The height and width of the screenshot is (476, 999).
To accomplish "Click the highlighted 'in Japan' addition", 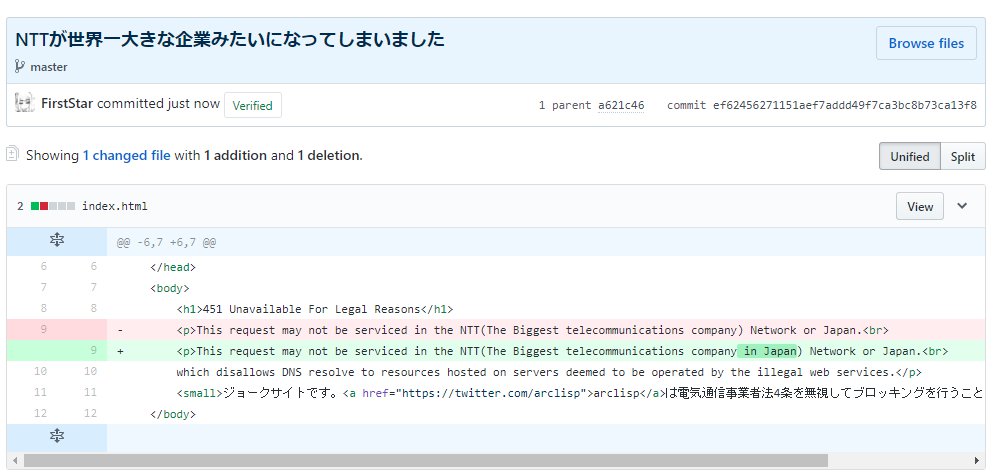I will [x=767, y=351].
